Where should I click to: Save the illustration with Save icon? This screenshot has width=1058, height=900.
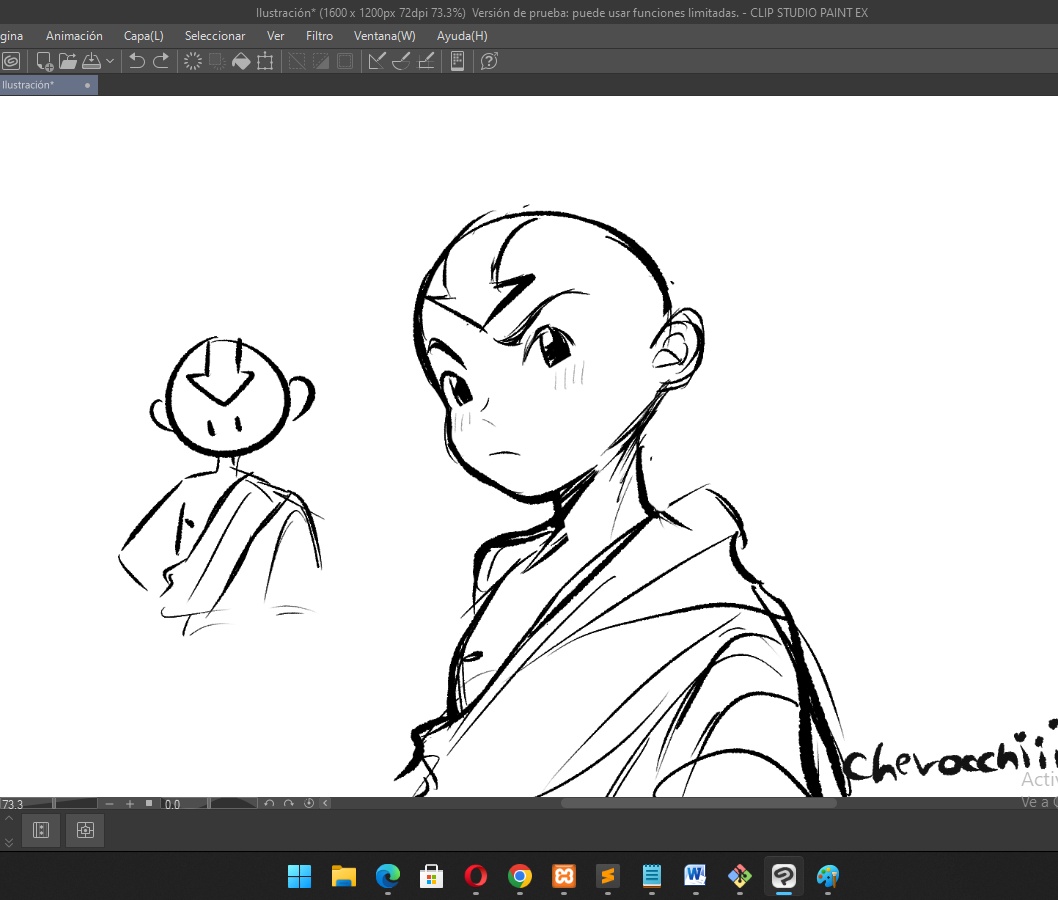(x=91, y=61)
